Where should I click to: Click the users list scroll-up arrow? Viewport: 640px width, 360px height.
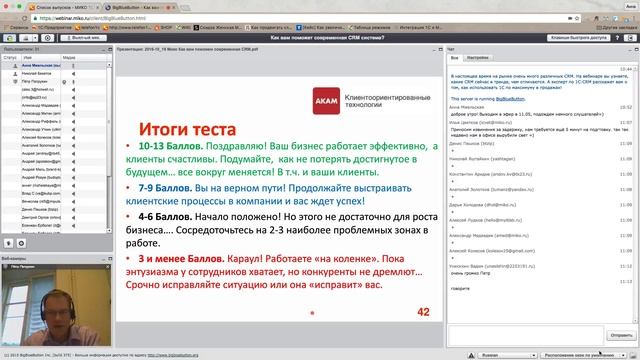pyautogui.click(x=109, y=65)
